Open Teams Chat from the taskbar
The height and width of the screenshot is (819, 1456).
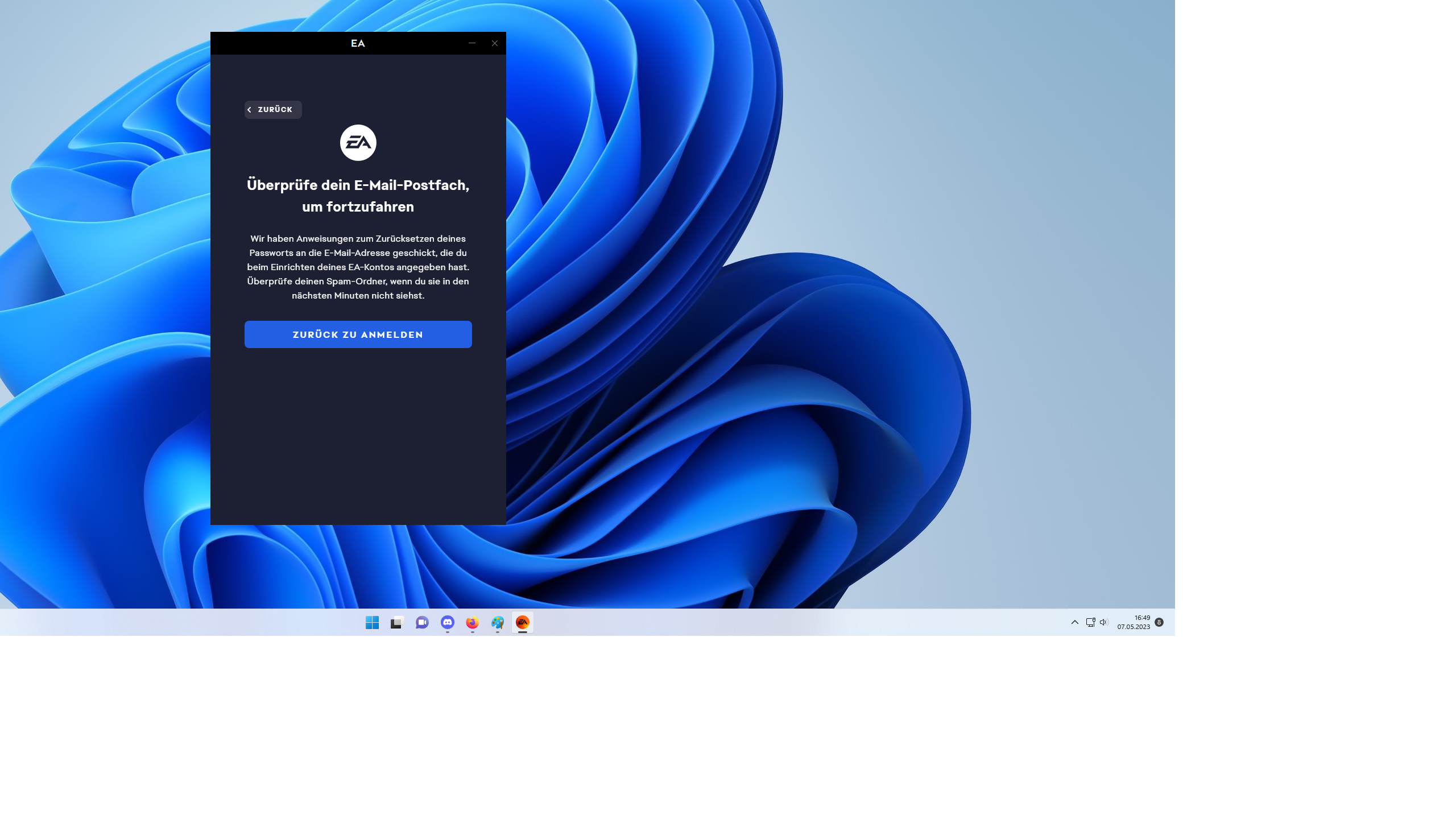click(x=422, y=623)
